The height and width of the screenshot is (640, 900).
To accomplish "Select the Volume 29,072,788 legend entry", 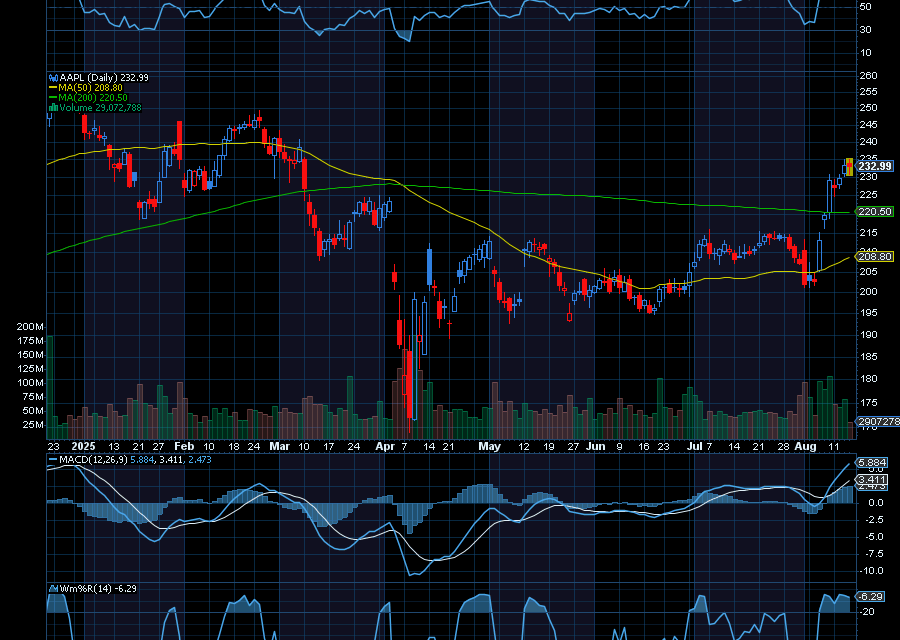I will click(x=100, y=108).
